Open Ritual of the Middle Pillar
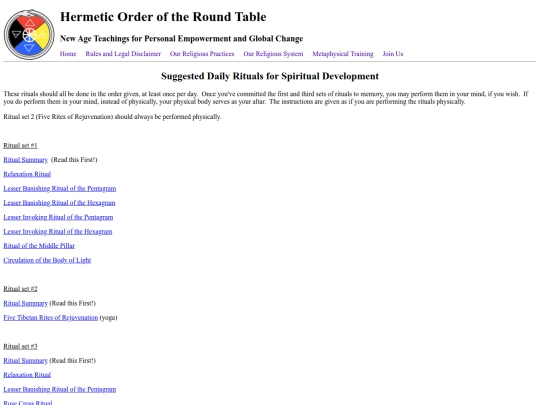Viewport: 540px width, 405px height. pyautogui.click(x=39, y=246)
